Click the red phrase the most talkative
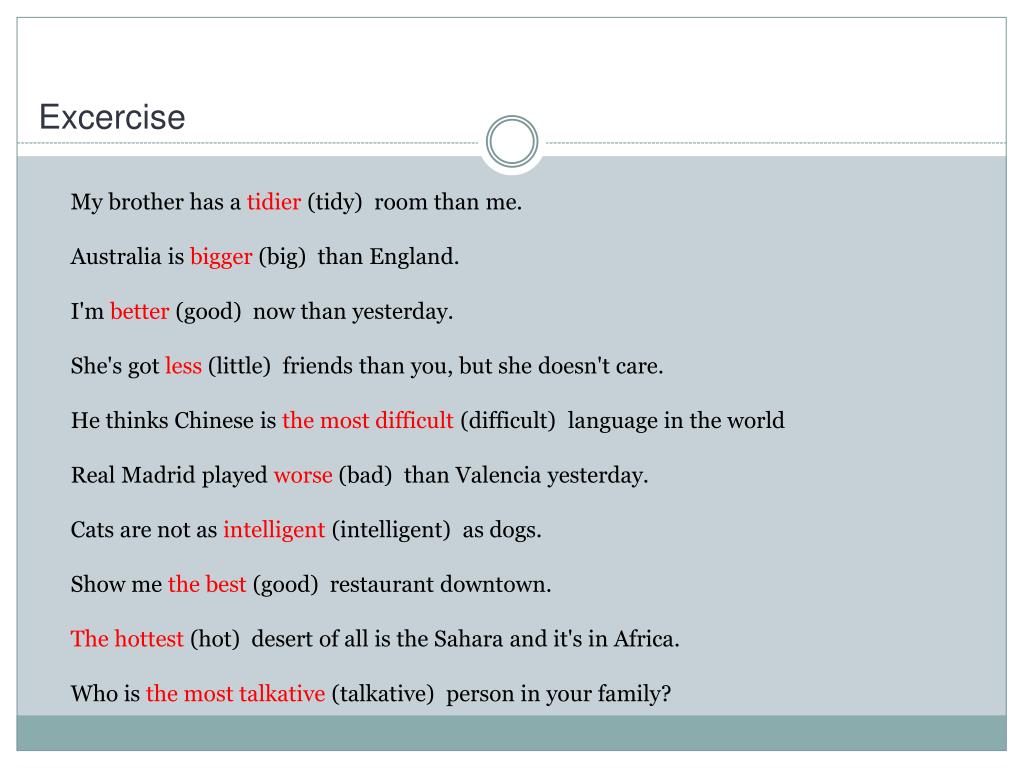This screenshot has height=768, width=1024. 235,694
